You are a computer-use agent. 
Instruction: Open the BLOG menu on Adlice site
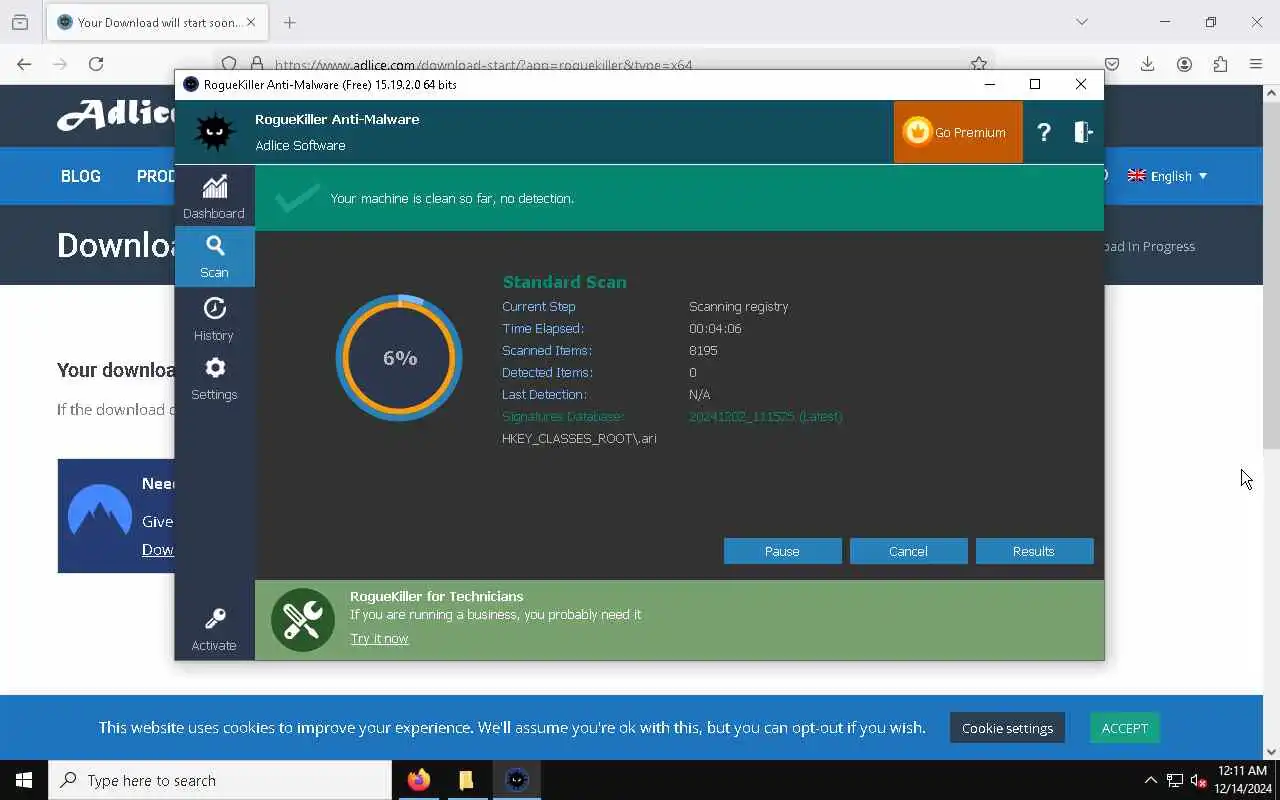tap(81, 176)
